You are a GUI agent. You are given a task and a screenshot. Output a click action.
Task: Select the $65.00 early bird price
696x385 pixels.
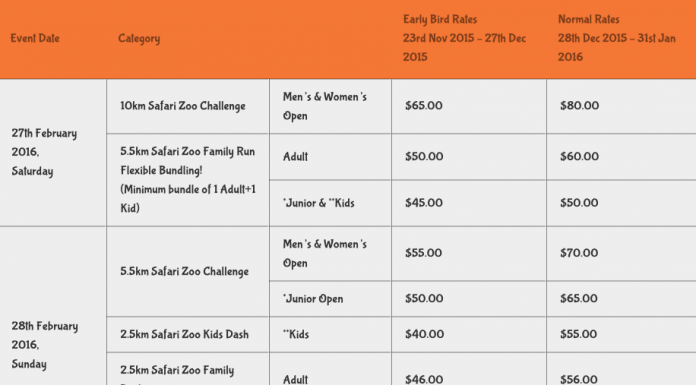[x=423, y=106]
